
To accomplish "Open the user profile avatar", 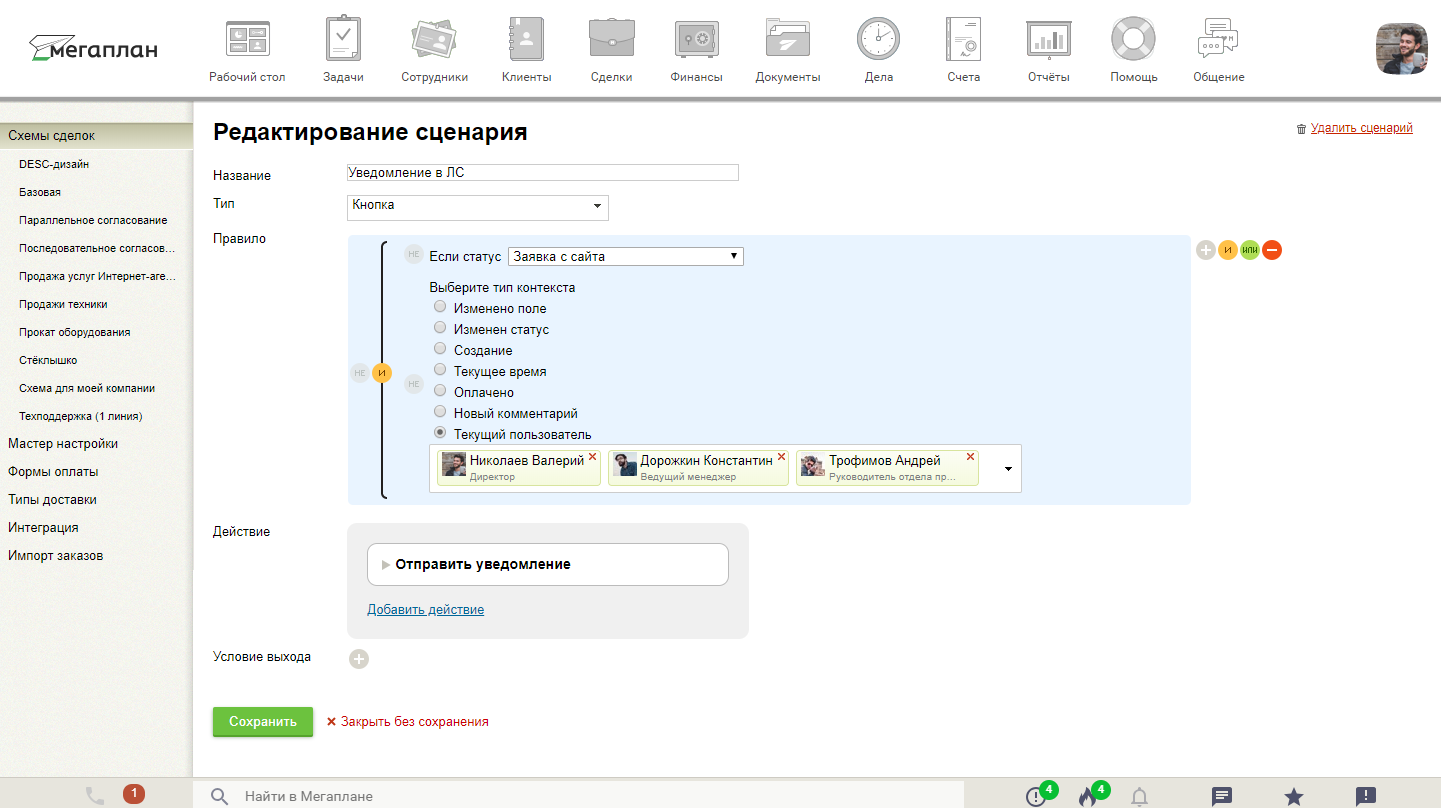I will [x=1402, y=49].
